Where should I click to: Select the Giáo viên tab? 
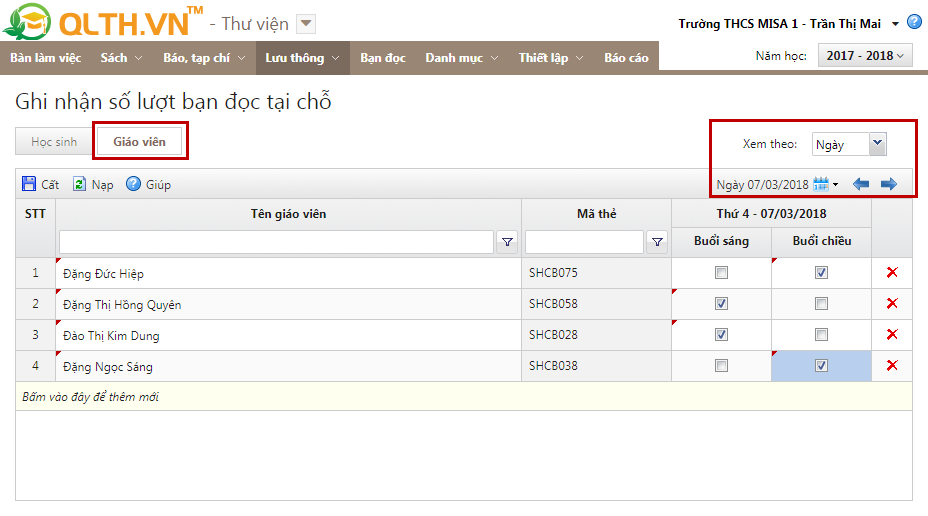(x=140, y=142)
